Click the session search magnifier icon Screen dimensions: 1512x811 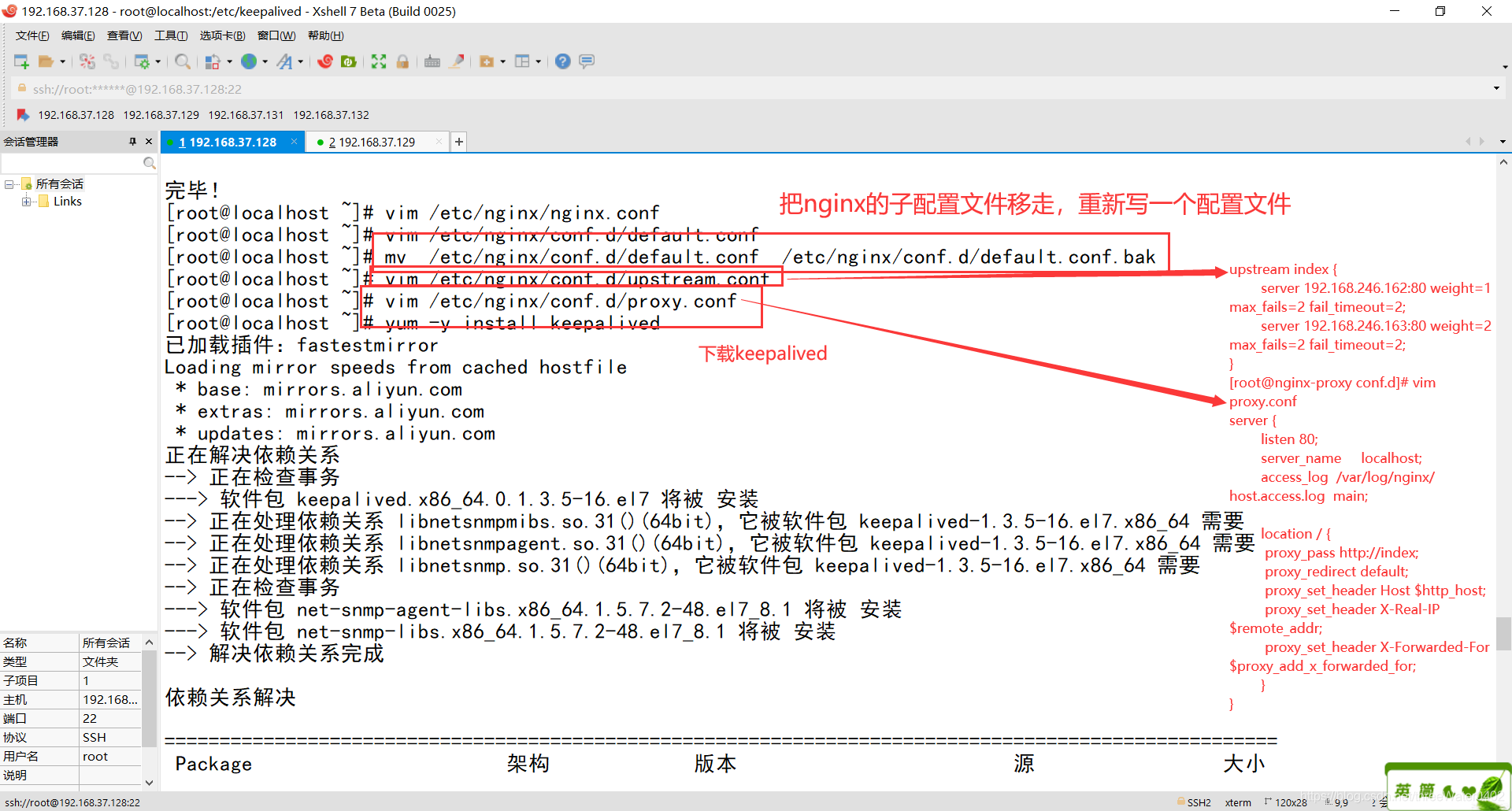(x=149, y=163)
